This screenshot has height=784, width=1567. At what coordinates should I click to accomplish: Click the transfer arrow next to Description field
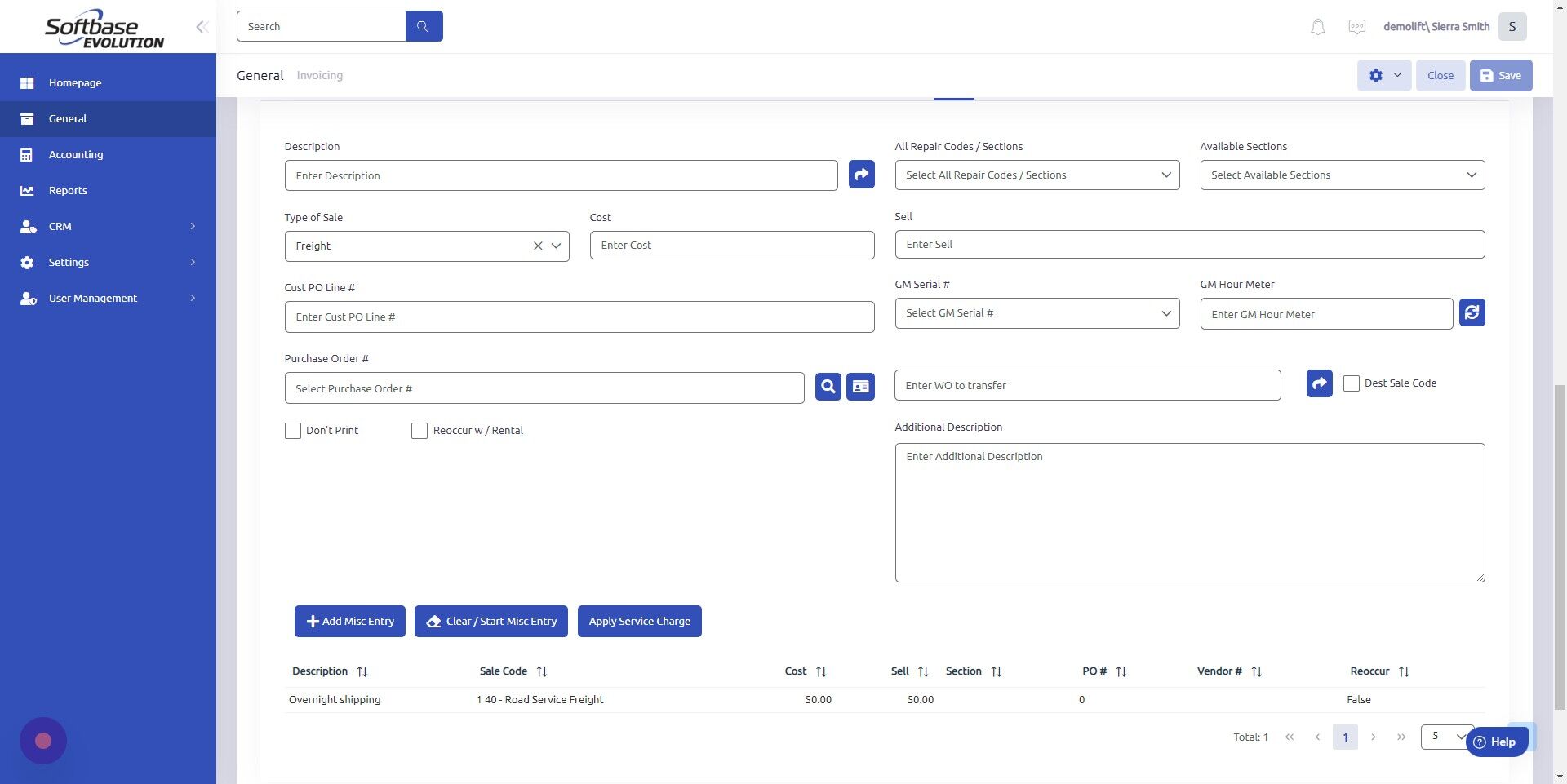pyautogui.click(x=860, y=175)
